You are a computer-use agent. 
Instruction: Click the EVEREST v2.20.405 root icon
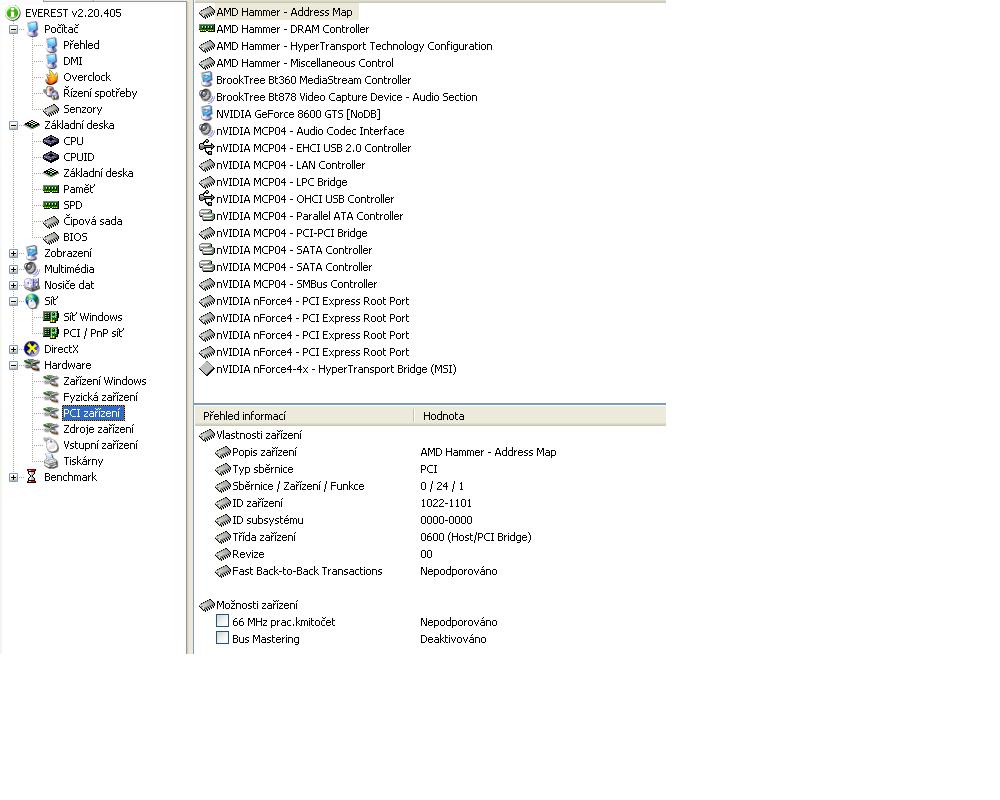pos(13,13)
